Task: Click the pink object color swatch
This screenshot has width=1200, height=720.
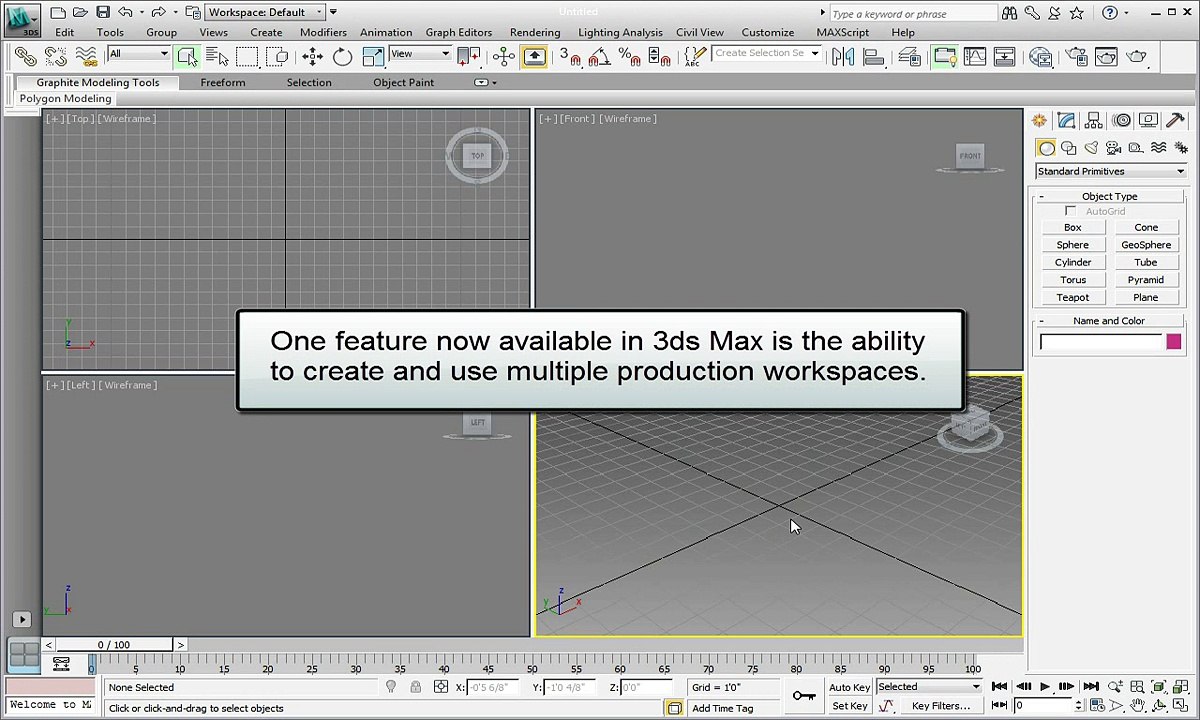Action: (x=1174, y=342)
